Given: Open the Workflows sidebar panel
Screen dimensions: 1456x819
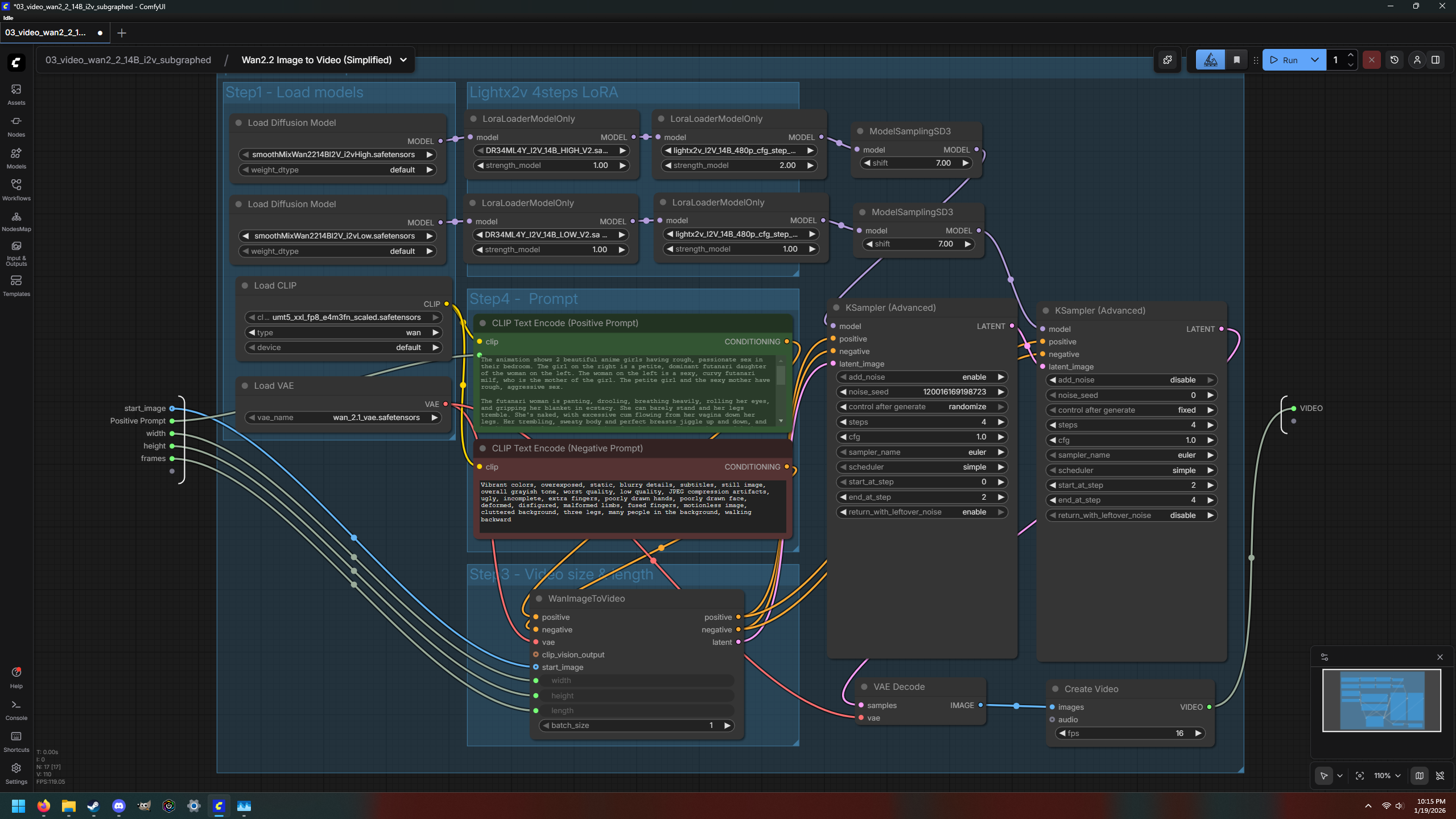Looking at the screenshot, I should [x=16, y=190].
